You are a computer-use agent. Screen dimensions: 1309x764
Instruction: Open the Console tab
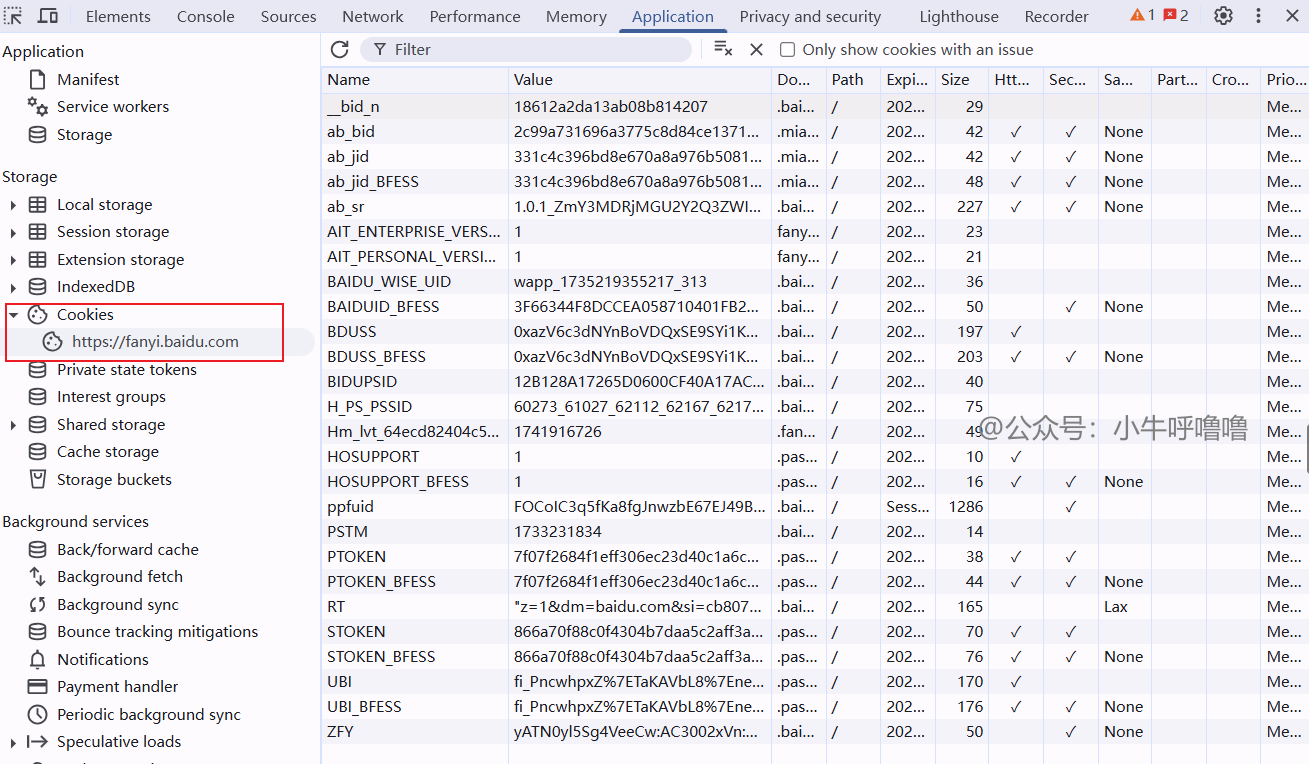[x=205, y=16]
